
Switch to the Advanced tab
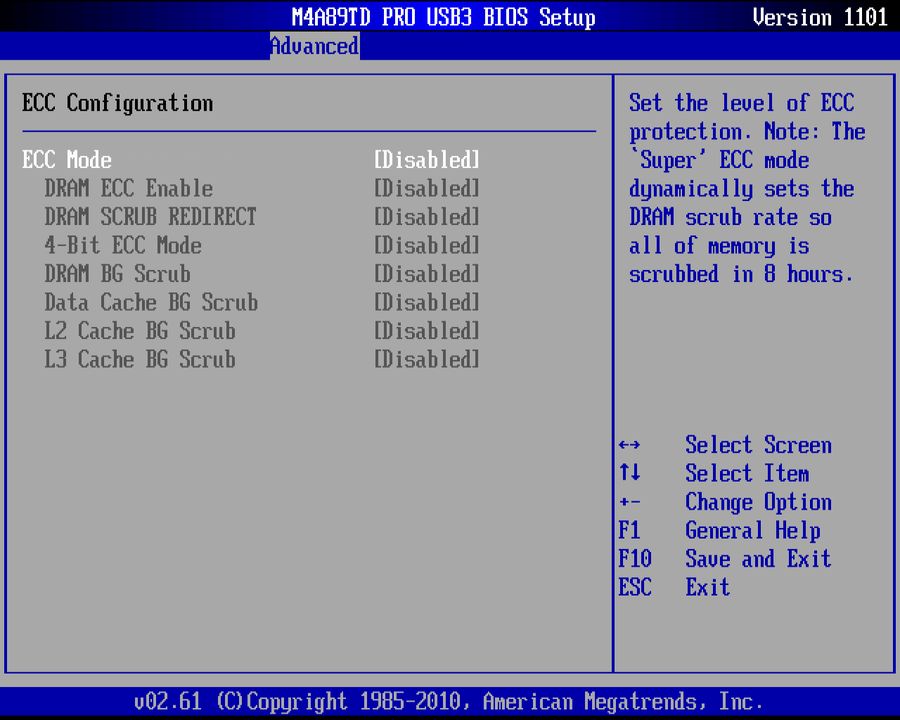click(x=314, y=46)
